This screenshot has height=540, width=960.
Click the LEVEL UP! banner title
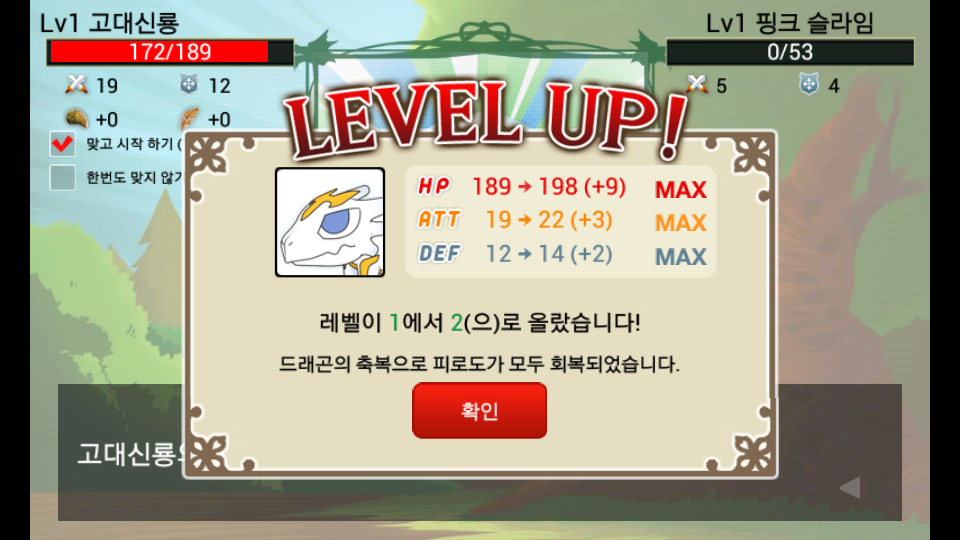coord(487,119)
